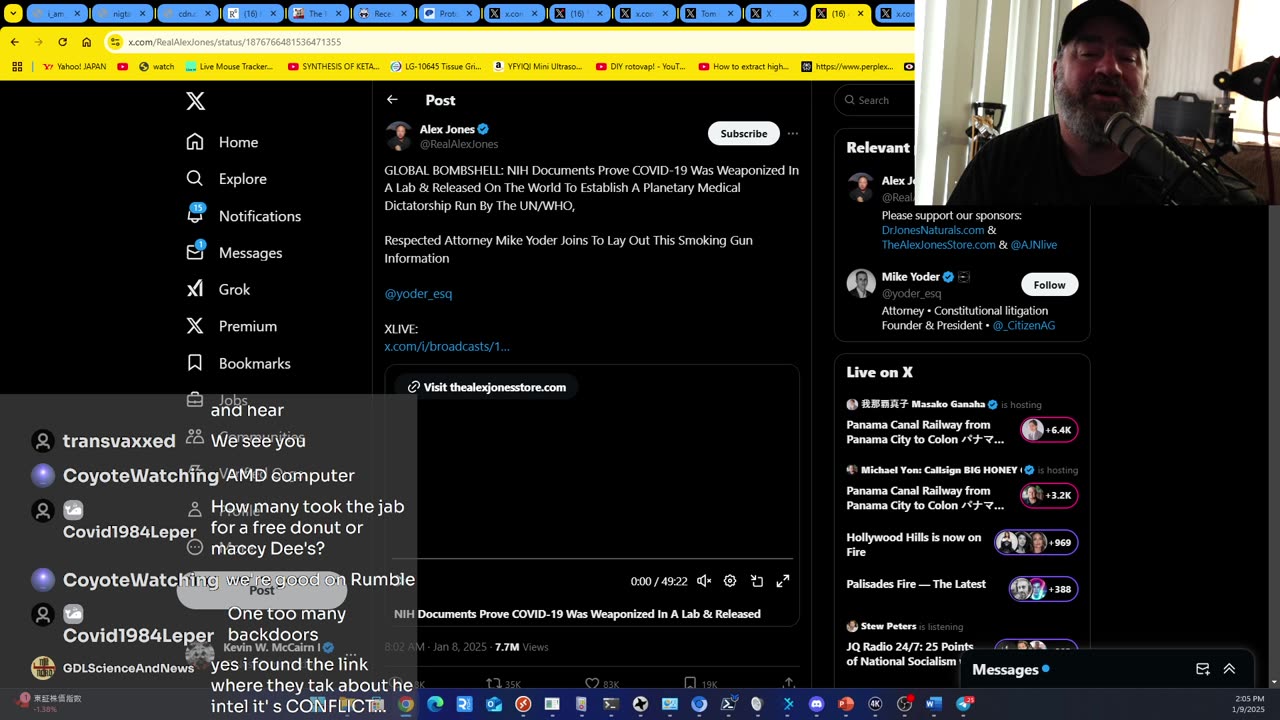The width and height of the screenshot is (1280, 720).
Task: Open the @yoder_esq mention link
Action: click(x=418, y=293)
